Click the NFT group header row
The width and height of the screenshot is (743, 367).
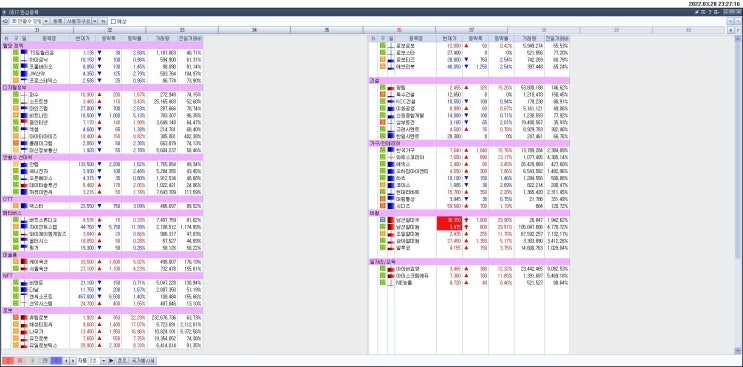102,276
